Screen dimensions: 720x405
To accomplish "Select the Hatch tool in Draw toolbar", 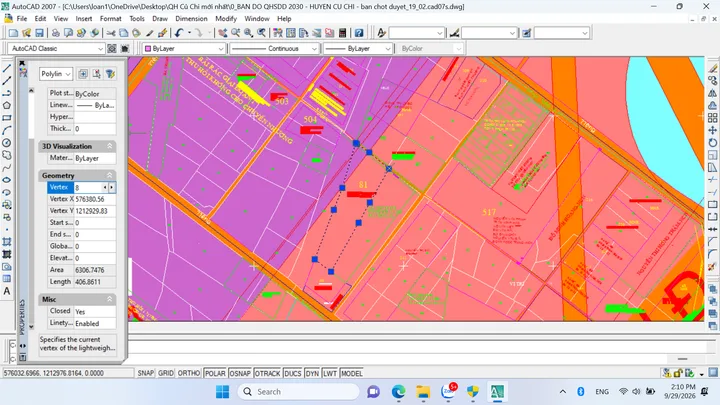I will (6, 242).
